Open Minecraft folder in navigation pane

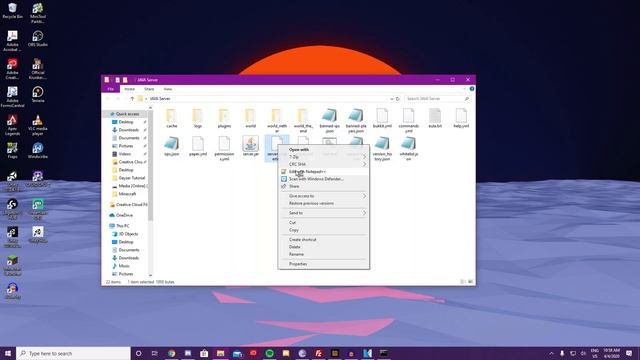click(x=127, y=194)
